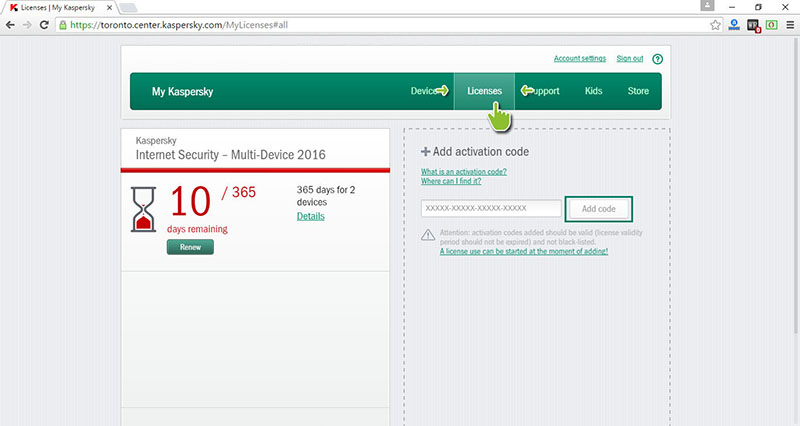Click 'What is an activation code?' link
The width and height of the screenshot is (800, 426).
tap(464, 172)
